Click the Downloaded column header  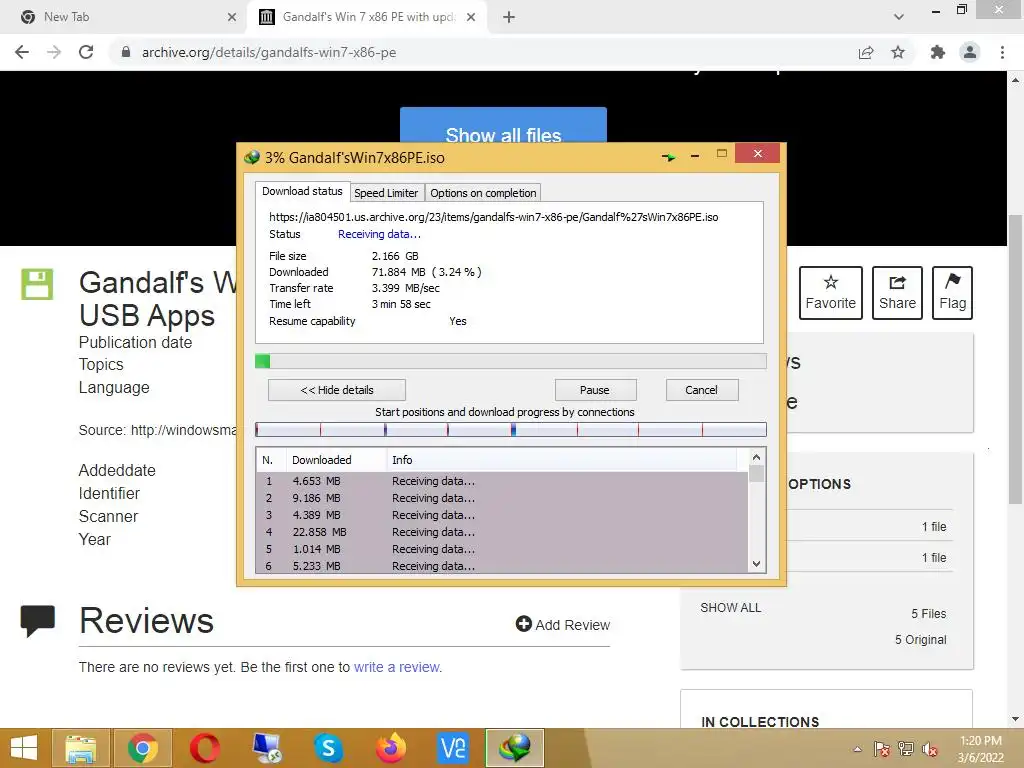click(336, 460)
